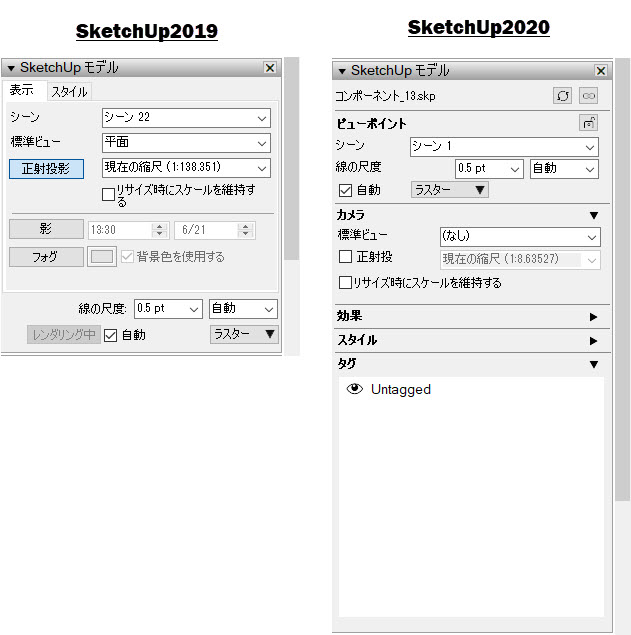Click the relink file icon in the 2020 panel
Image resolution: width=631 pixels, height=635 pixels.
[x=588, y=96]
